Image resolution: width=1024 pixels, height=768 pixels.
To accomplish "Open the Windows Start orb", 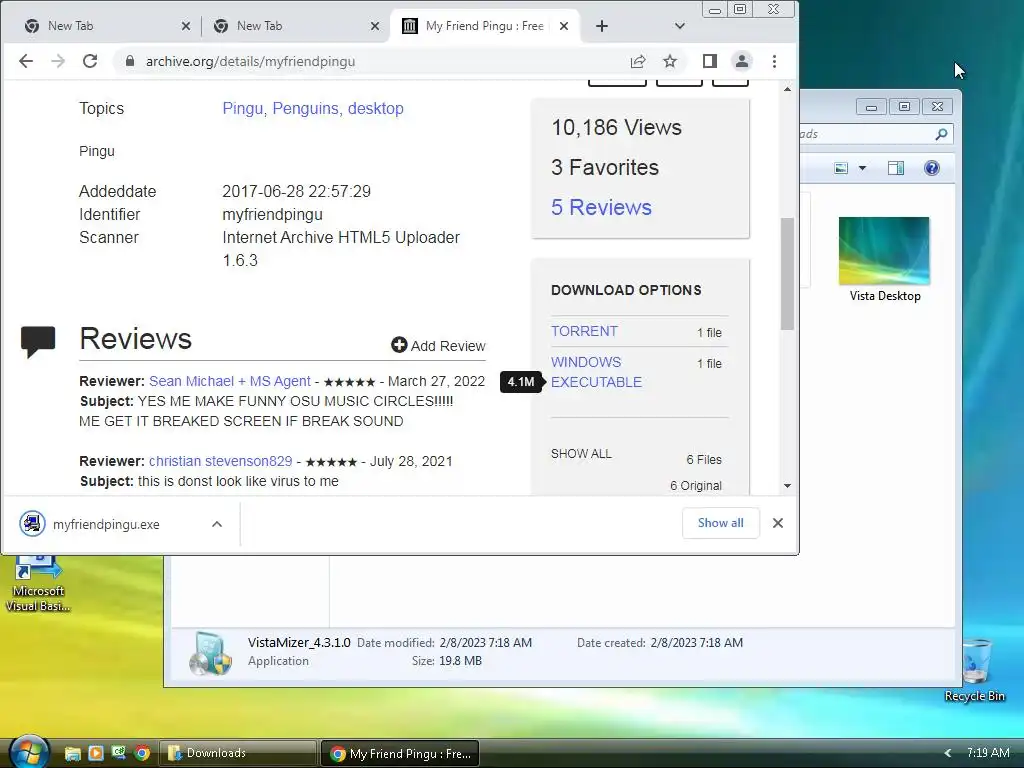I will click(x=29, y=751).
